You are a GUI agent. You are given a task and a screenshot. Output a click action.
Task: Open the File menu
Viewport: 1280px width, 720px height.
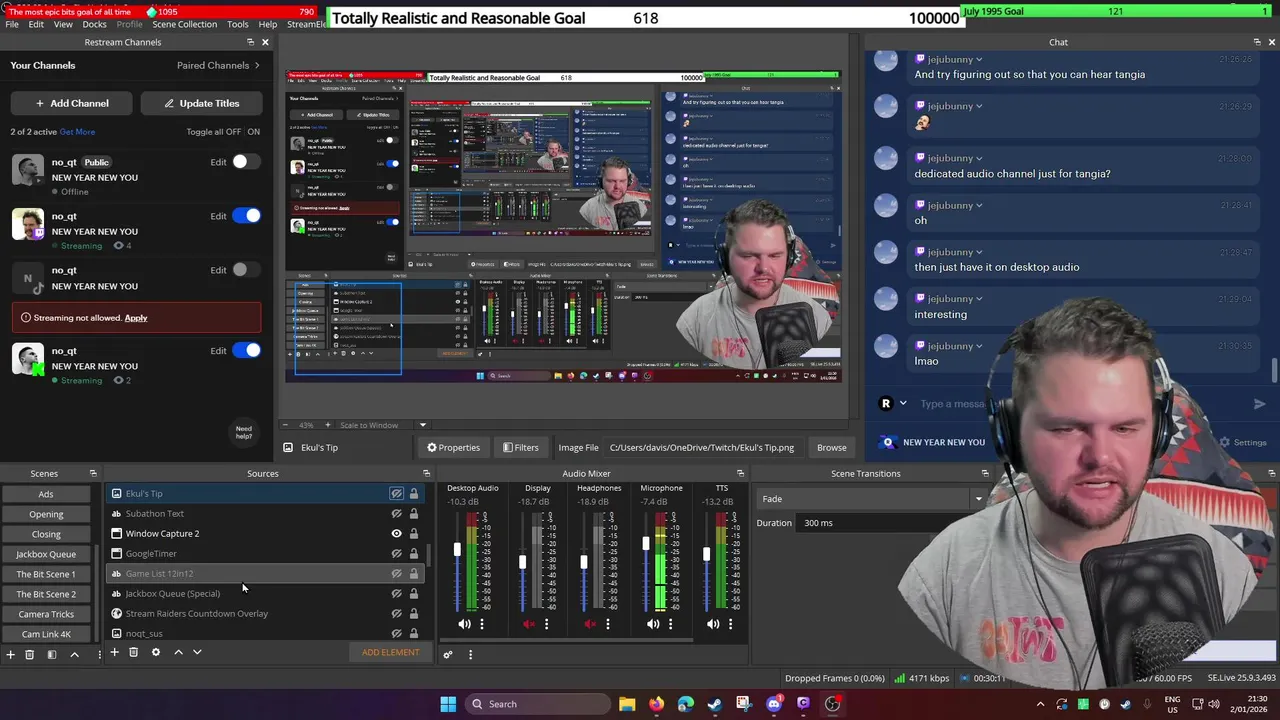12,24
